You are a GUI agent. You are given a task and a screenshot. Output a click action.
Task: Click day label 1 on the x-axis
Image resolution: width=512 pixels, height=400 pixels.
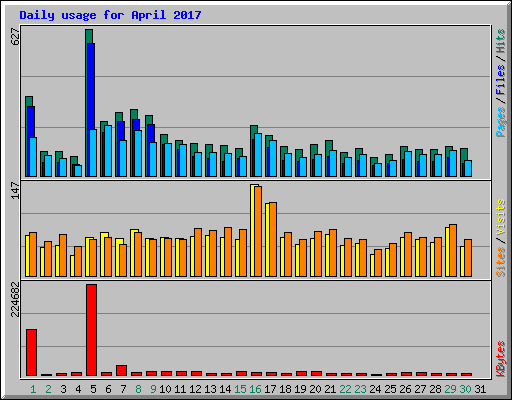click(x=33, y=389)
